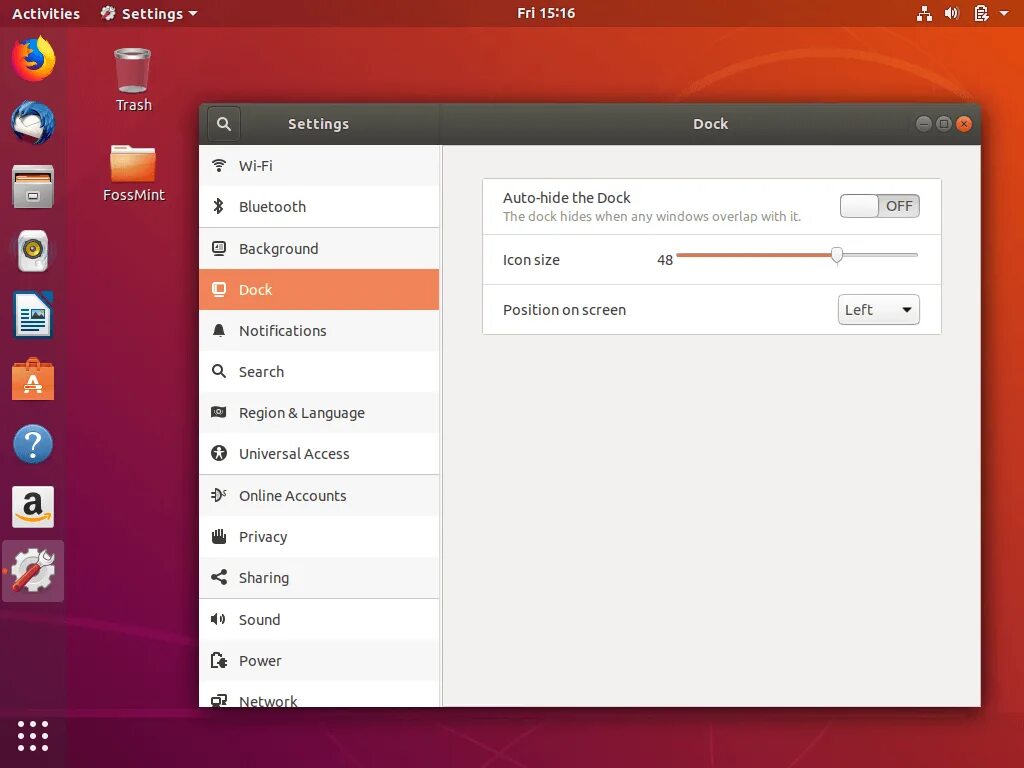The height and width of the screenshot is (768, 1024).
Task: Select the FossMint desktop folder
Action: pyautogui.click(x=133, y=173)
